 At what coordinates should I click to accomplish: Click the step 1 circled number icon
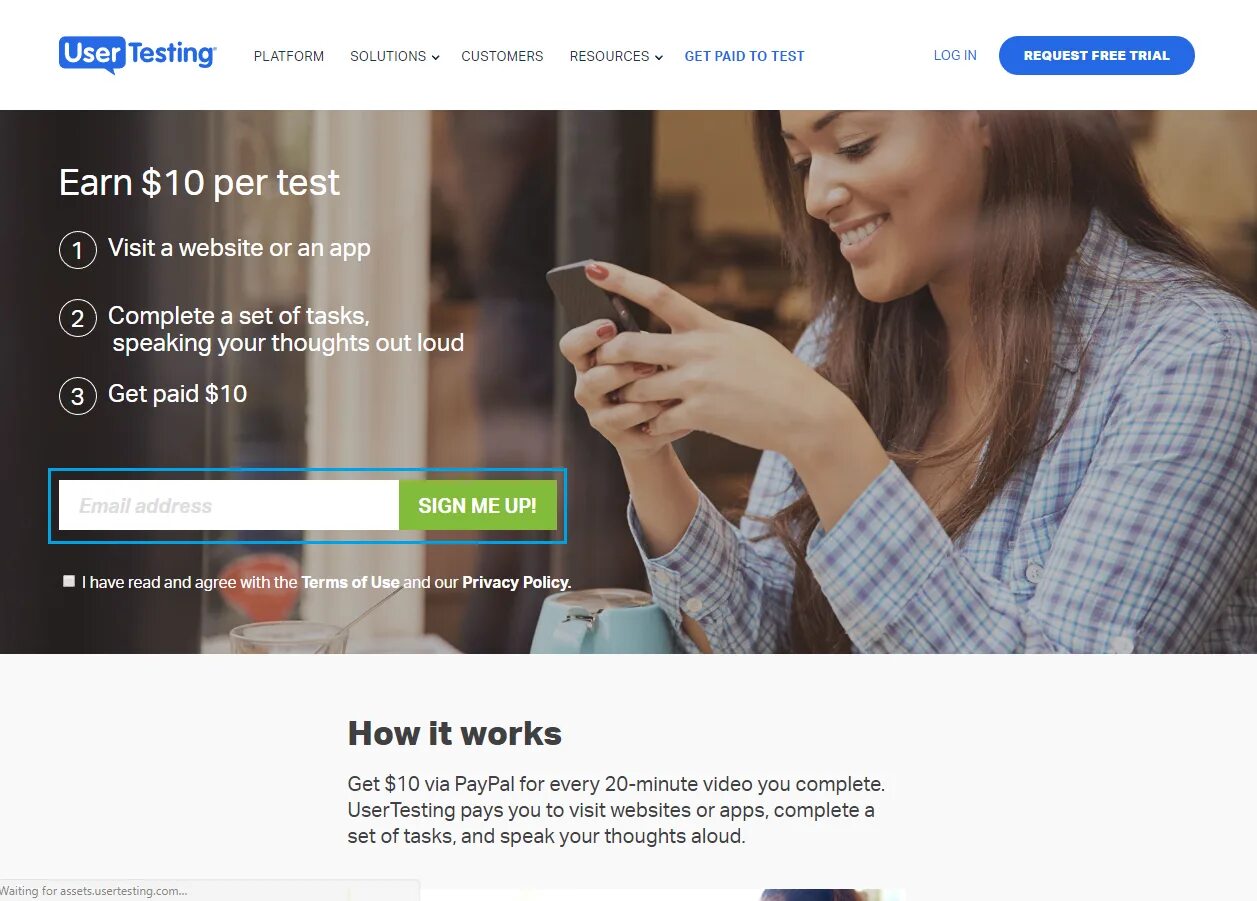tap(78, 250)
